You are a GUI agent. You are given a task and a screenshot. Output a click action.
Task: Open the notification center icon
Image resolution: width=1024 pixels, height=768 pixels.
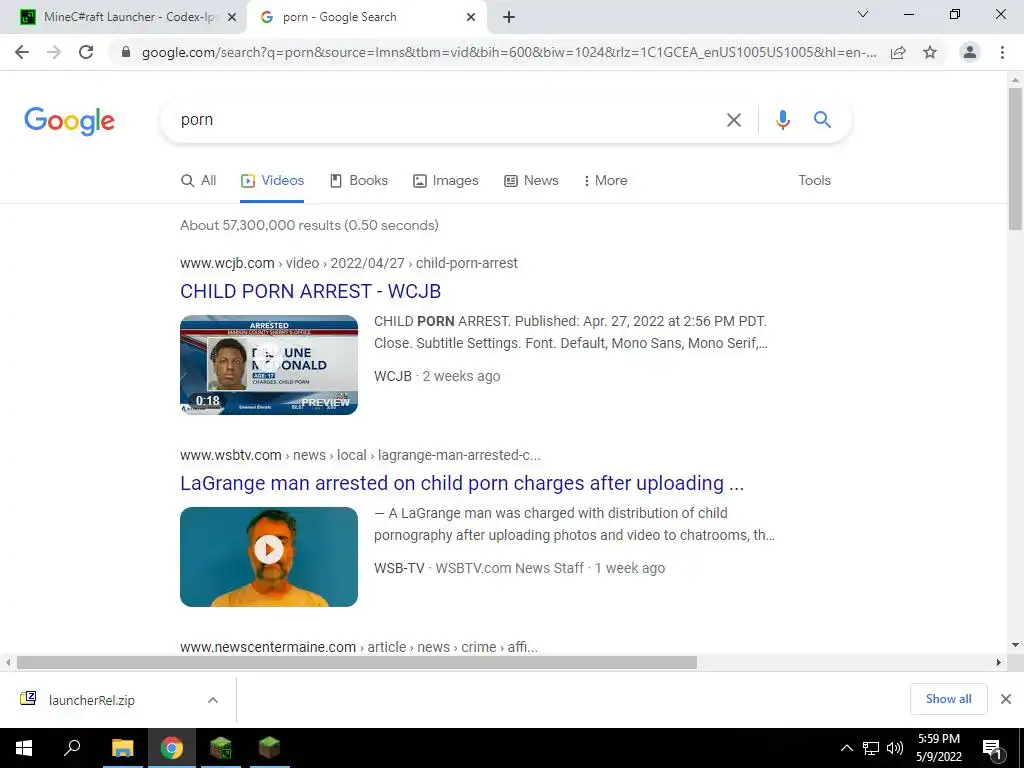pyautogui.click(x=993, y=748)
